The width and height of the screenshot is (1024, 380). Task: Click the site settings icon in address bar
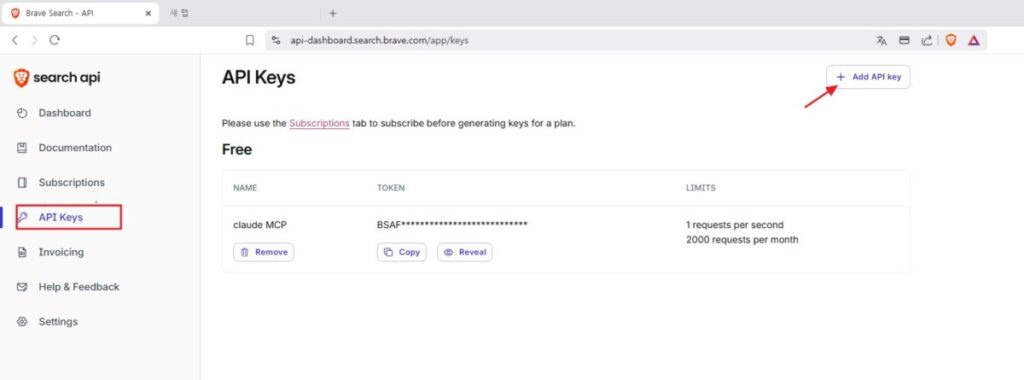[x=276, y=40]
